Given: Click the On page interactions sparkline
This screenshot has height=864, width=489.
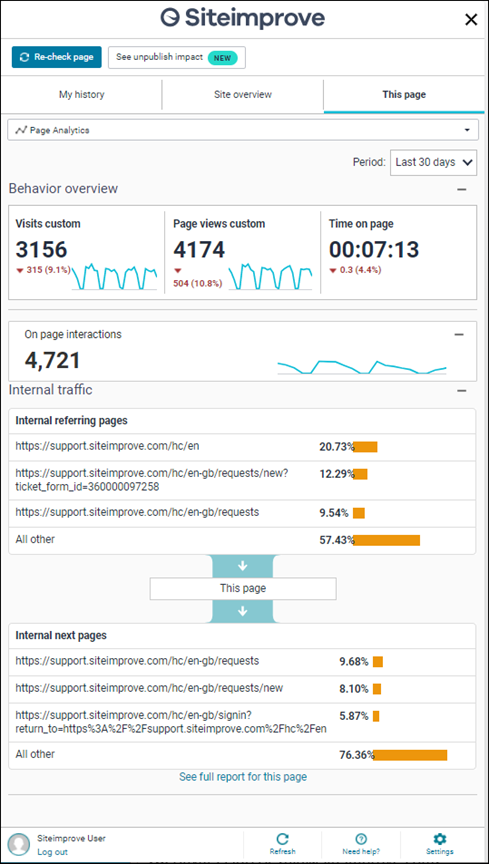Looking at the screenshot, I should [362, 368].
